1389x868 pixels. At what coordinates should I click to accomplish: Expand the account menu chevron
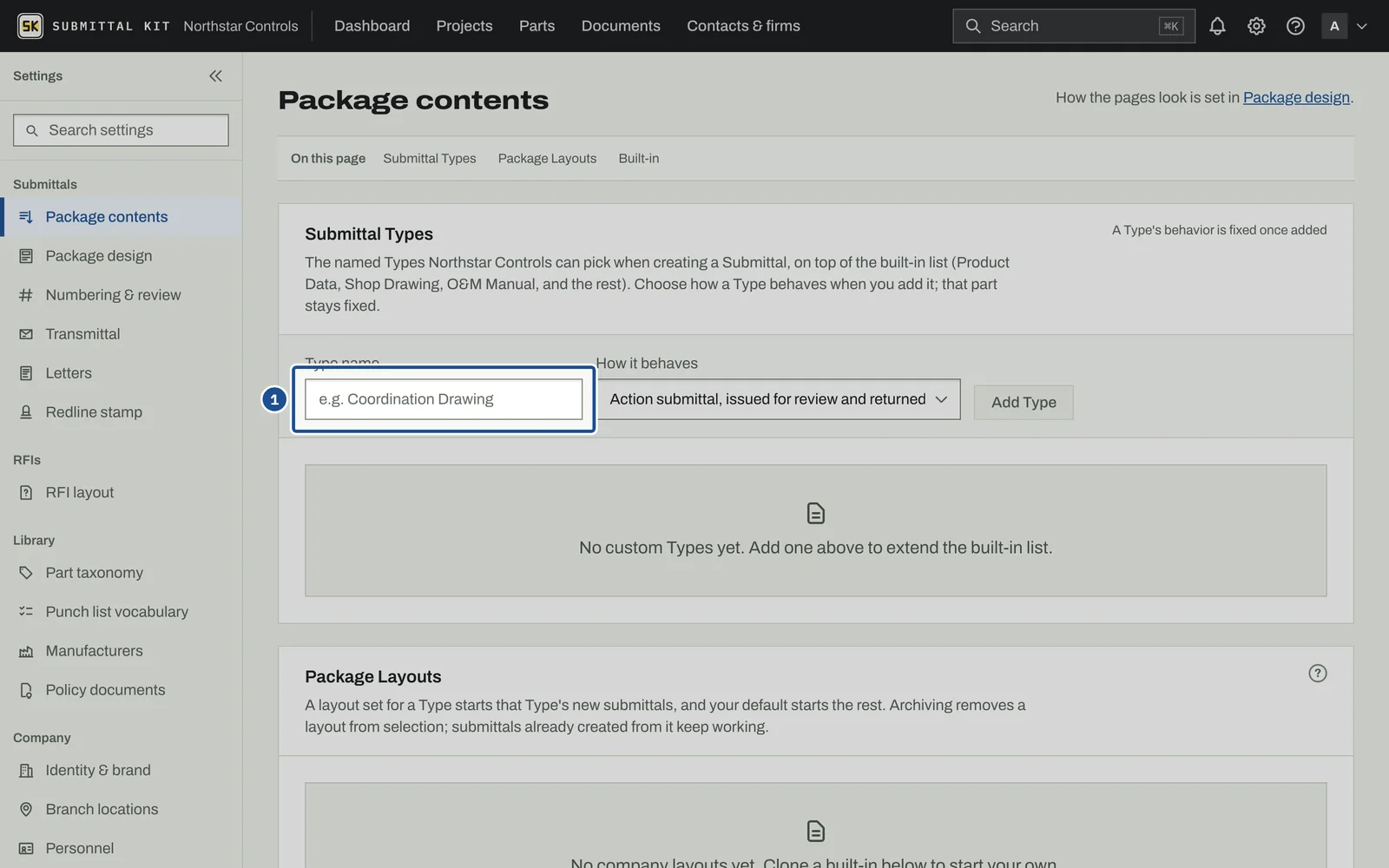coord(1361,26)
